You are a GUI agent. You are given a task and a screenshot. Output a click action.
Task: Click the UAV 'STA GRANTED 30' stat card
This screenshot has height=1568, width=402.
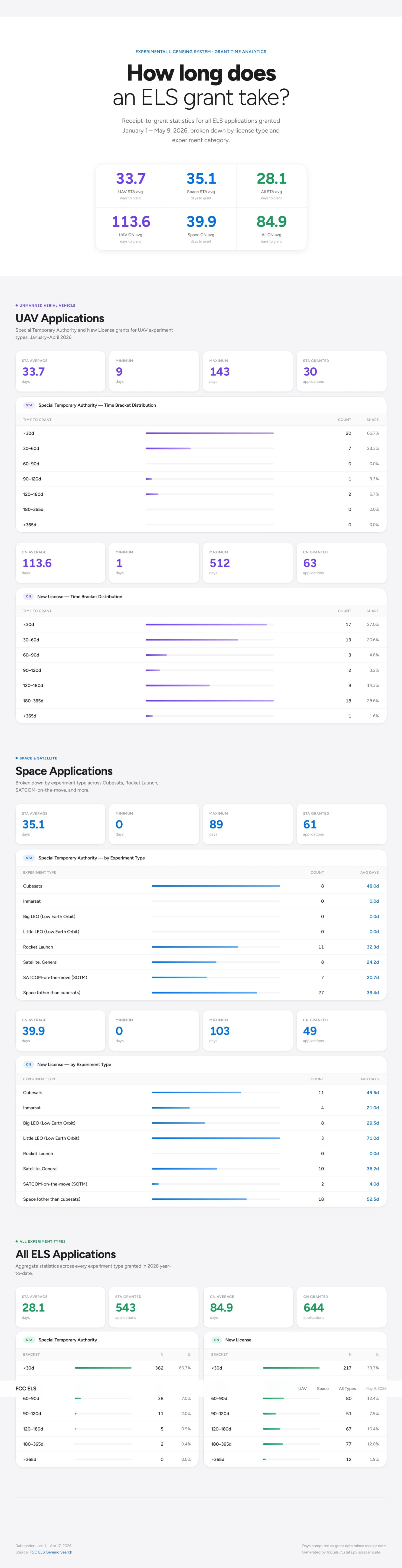tap(342, 371)
